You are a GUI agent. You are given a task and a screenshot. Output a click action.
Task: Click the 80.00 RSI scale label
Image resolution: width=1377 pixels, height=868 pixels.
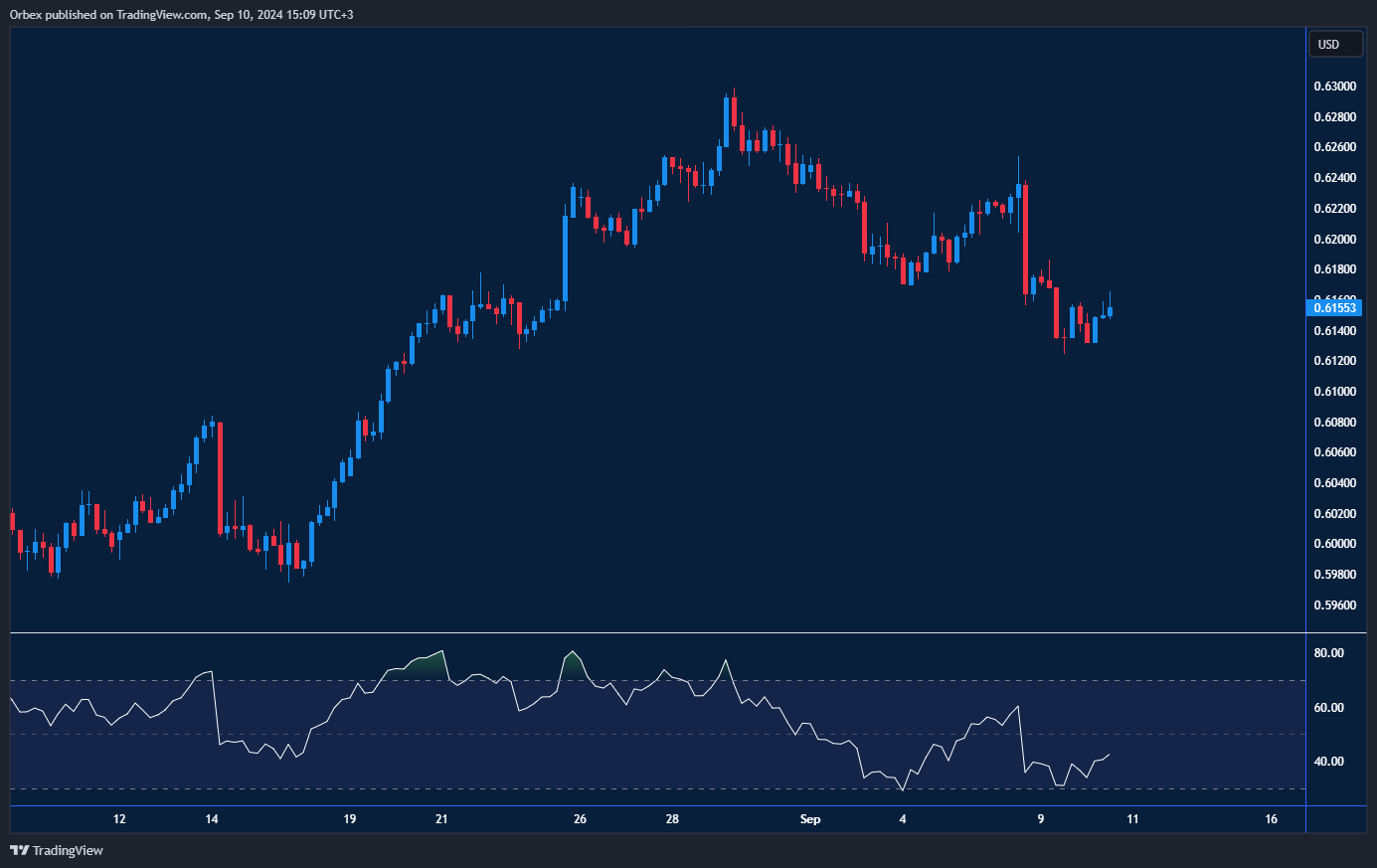tap(1329, 653)
